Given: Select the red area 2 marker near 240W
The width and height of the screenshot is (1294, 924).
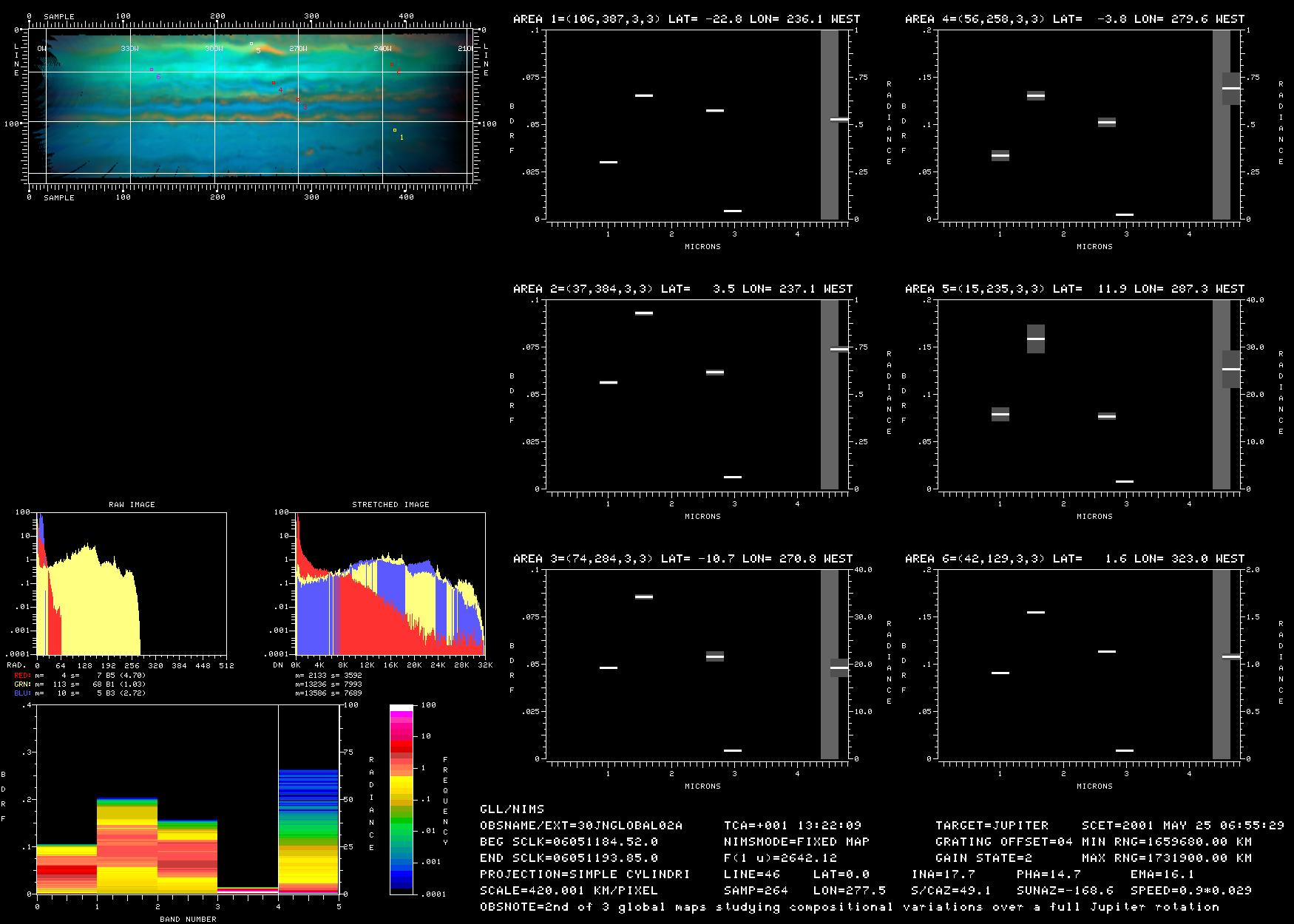Looking at the screenshot, I should pyautogui.click(x=392, y=65).
